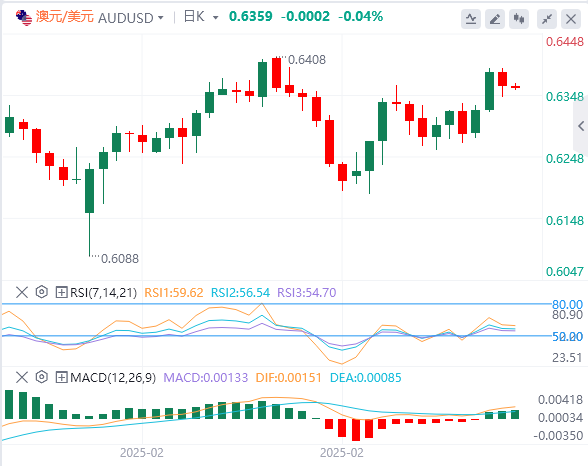Click the last candlestick on the chart
Viewport: 588px width, 466px height.
click(x=516, y=87)
